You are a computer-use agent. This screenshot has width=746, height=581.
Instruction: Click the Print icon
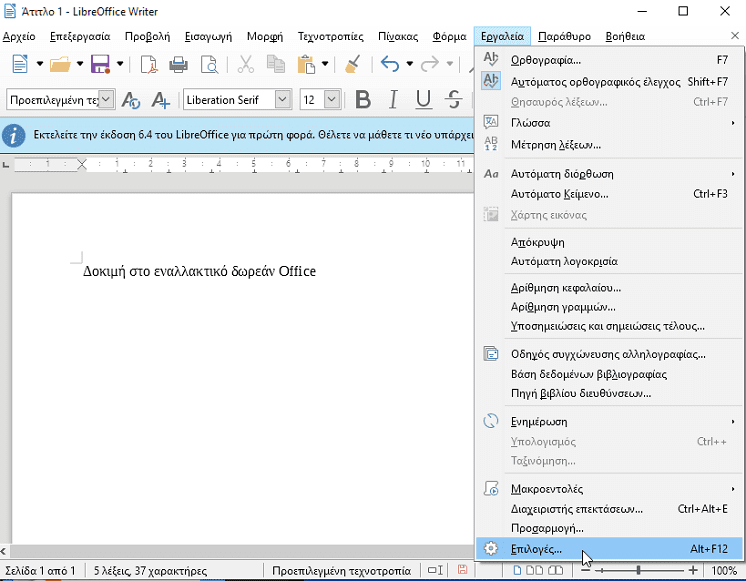click(x=178, y=64)
